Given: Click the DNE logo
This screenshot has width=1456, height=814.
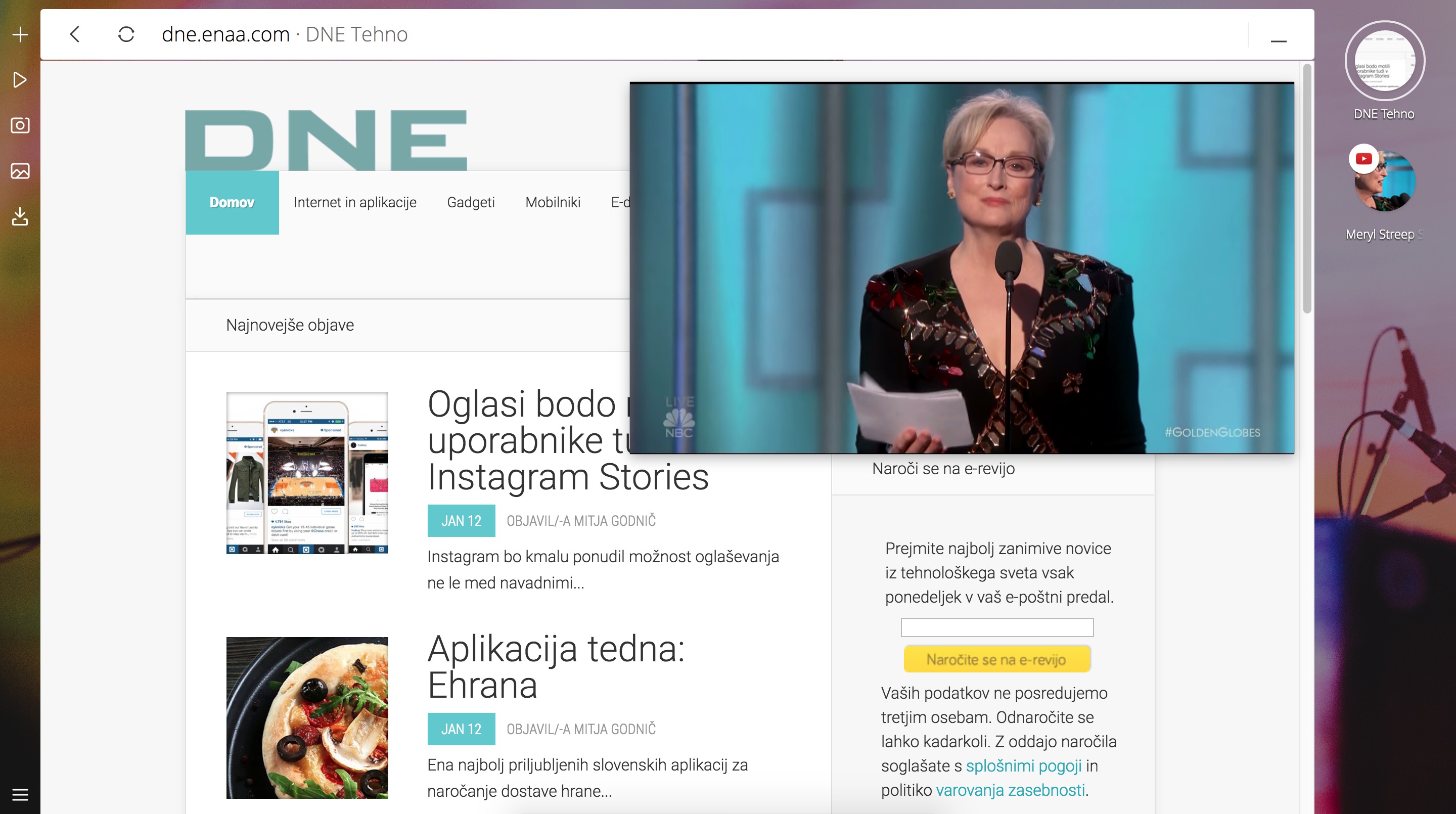Looking at the screenshot, I should [326, 140].
